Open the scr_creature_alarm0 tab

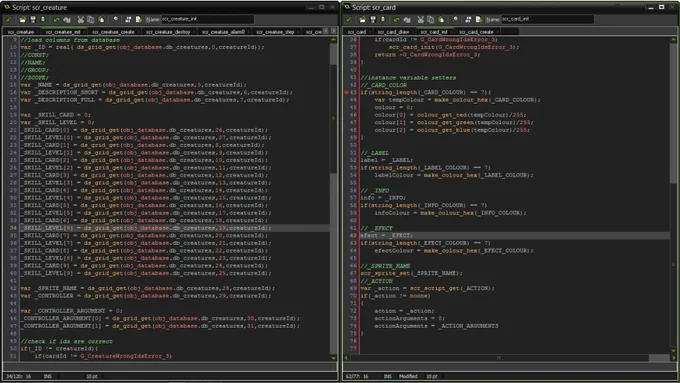point(223,32)
